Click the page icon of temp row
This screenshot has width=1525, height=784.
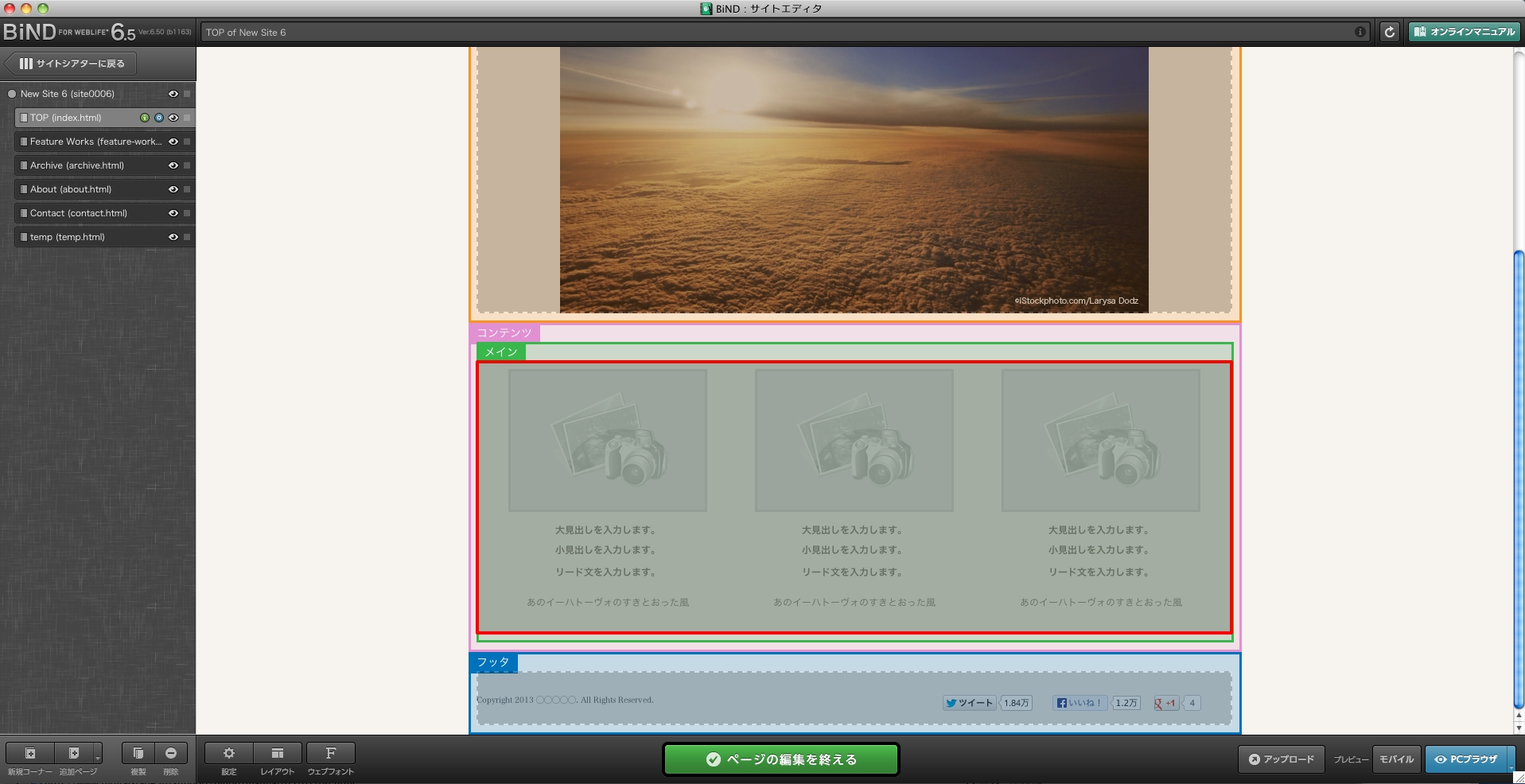click(x=24, y=237)
